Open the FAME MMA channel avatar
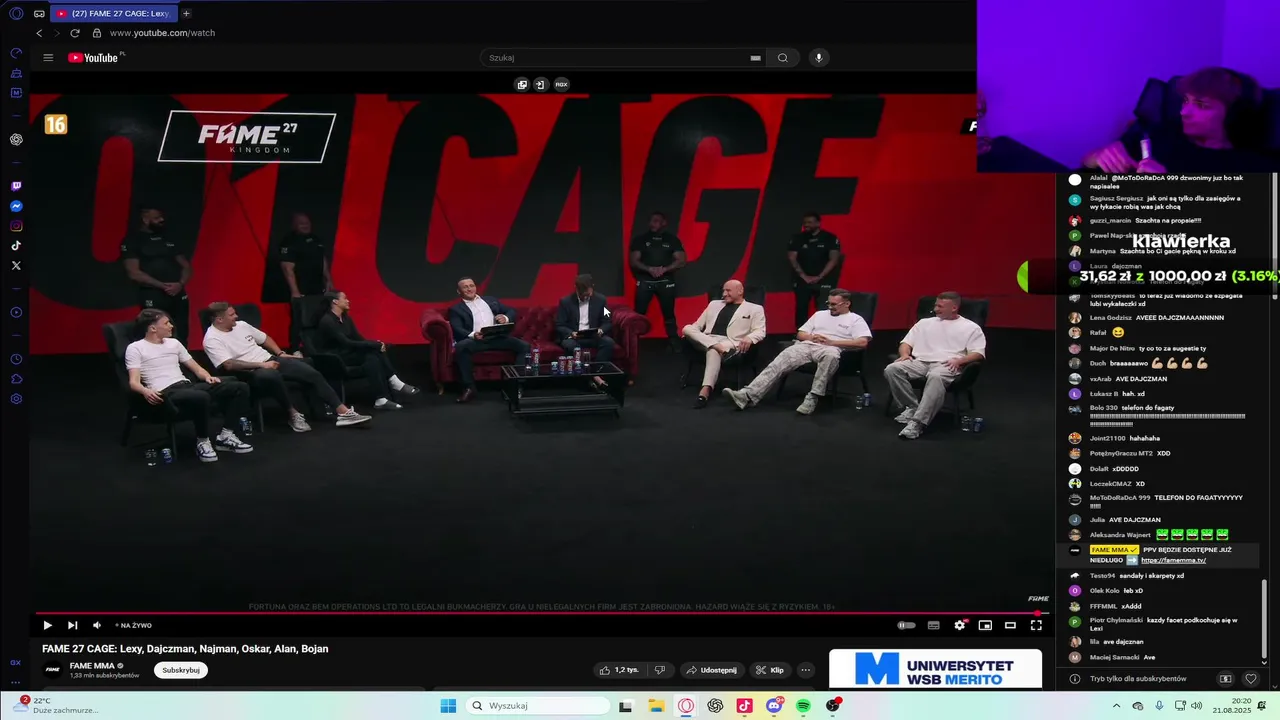The width and height of the screenshot is (1280, 720). (52, 670)
